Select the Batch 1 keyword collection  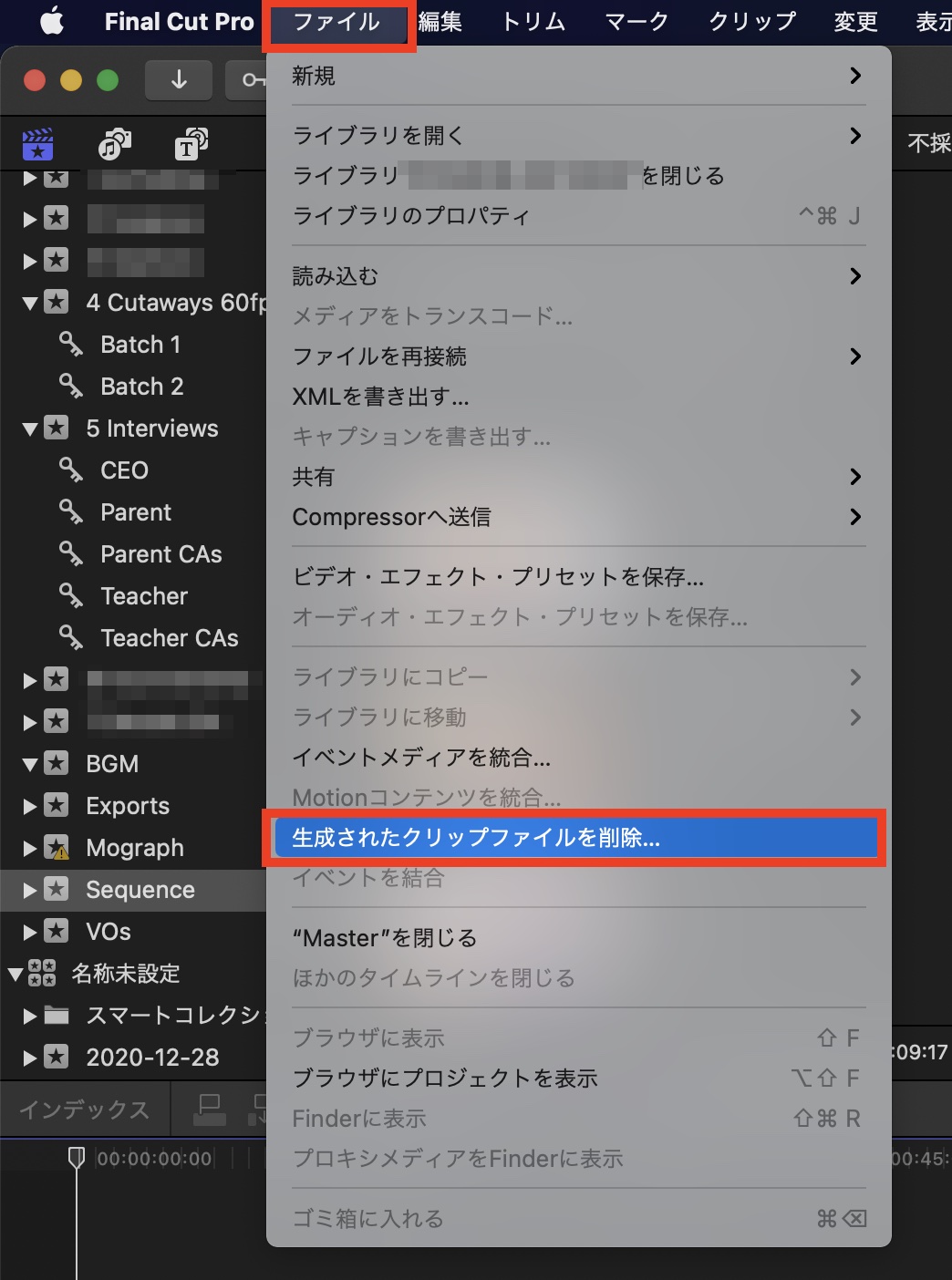tap(140, 345)
